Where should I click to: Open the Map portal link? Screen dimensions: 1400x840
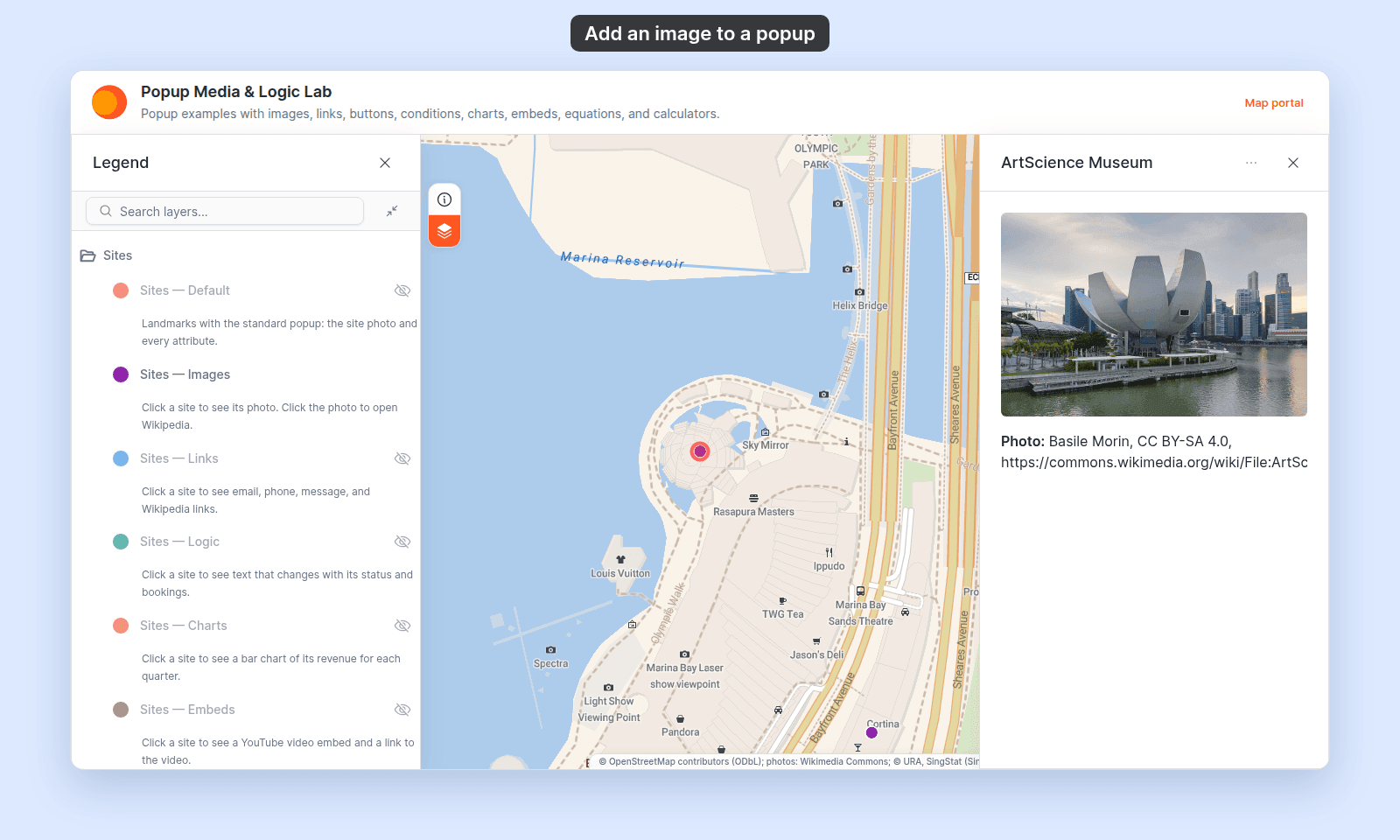tap(1274, 102)
